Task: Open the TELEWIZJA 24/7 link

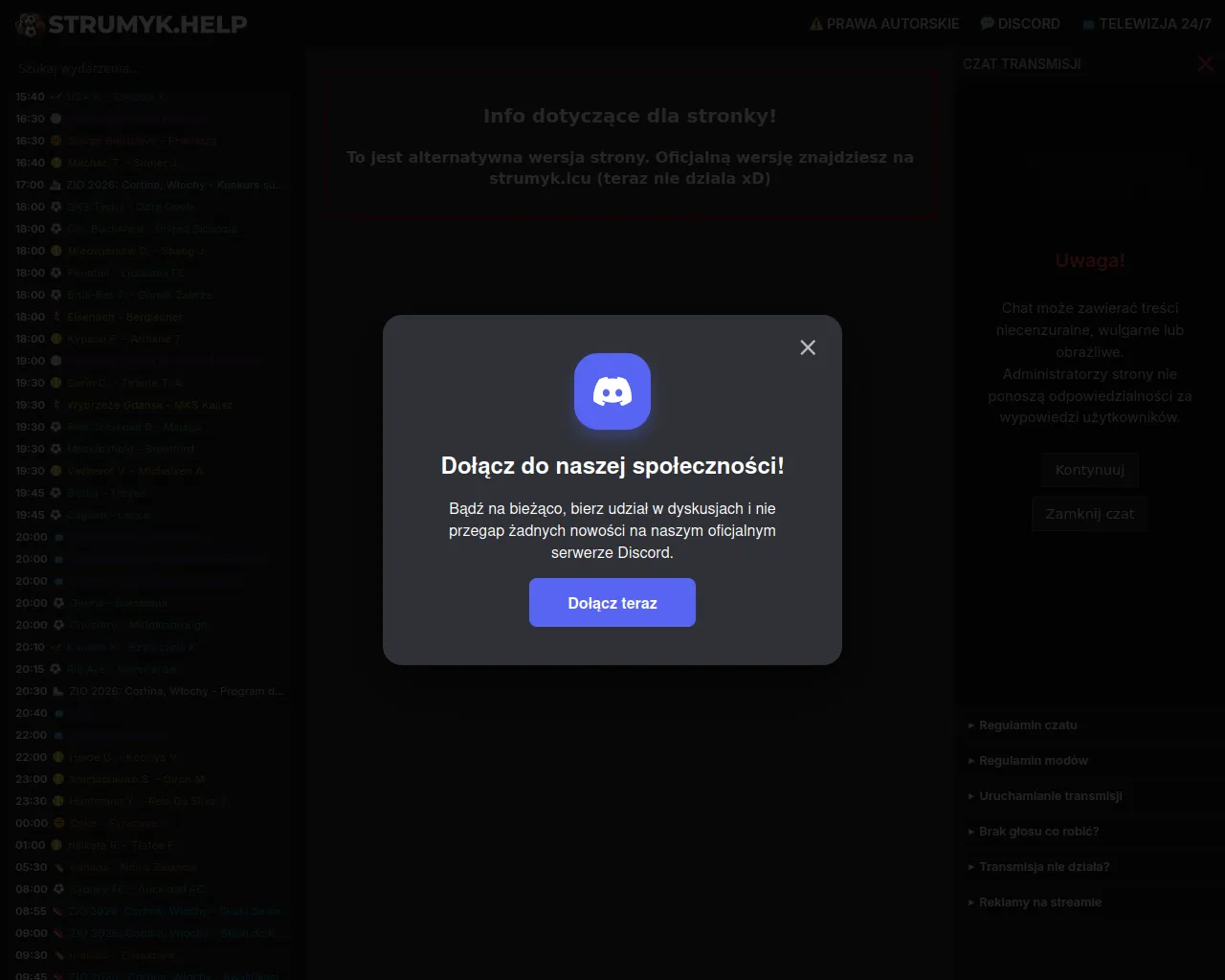Action: [x=1147, y=24]
